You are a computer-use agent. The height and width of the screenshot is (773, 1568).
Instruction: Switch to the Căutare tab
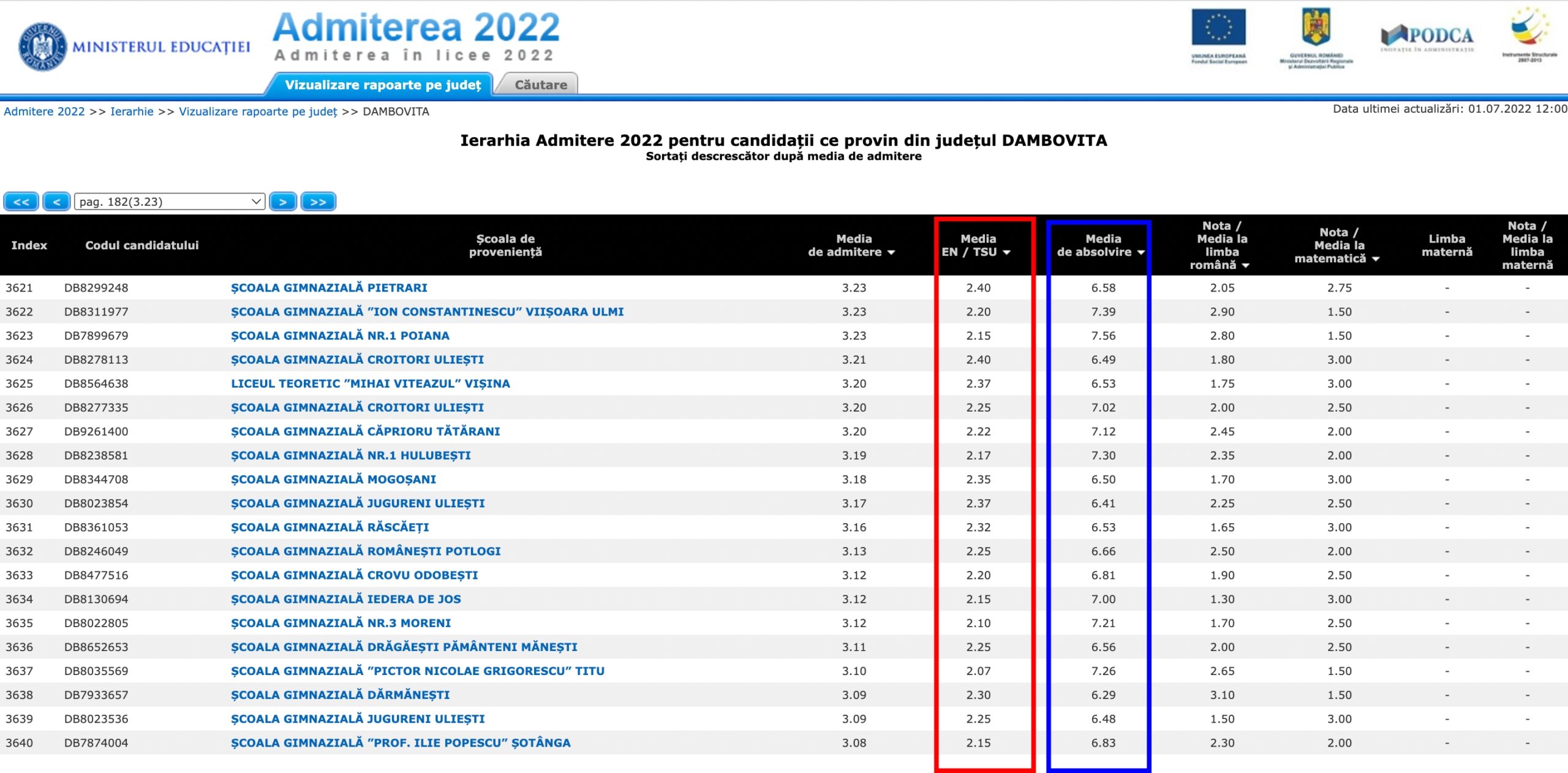click(541, 85)
